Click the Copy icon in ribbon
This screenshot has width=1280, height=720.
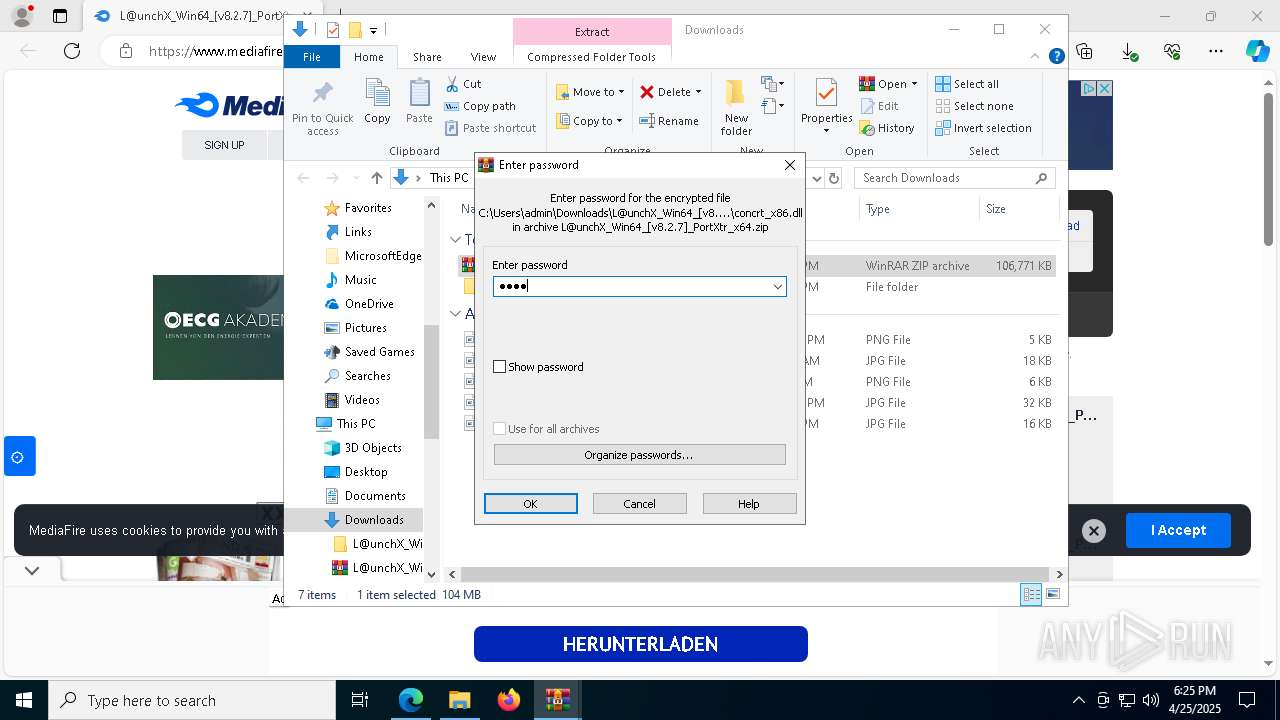[377, 102]
